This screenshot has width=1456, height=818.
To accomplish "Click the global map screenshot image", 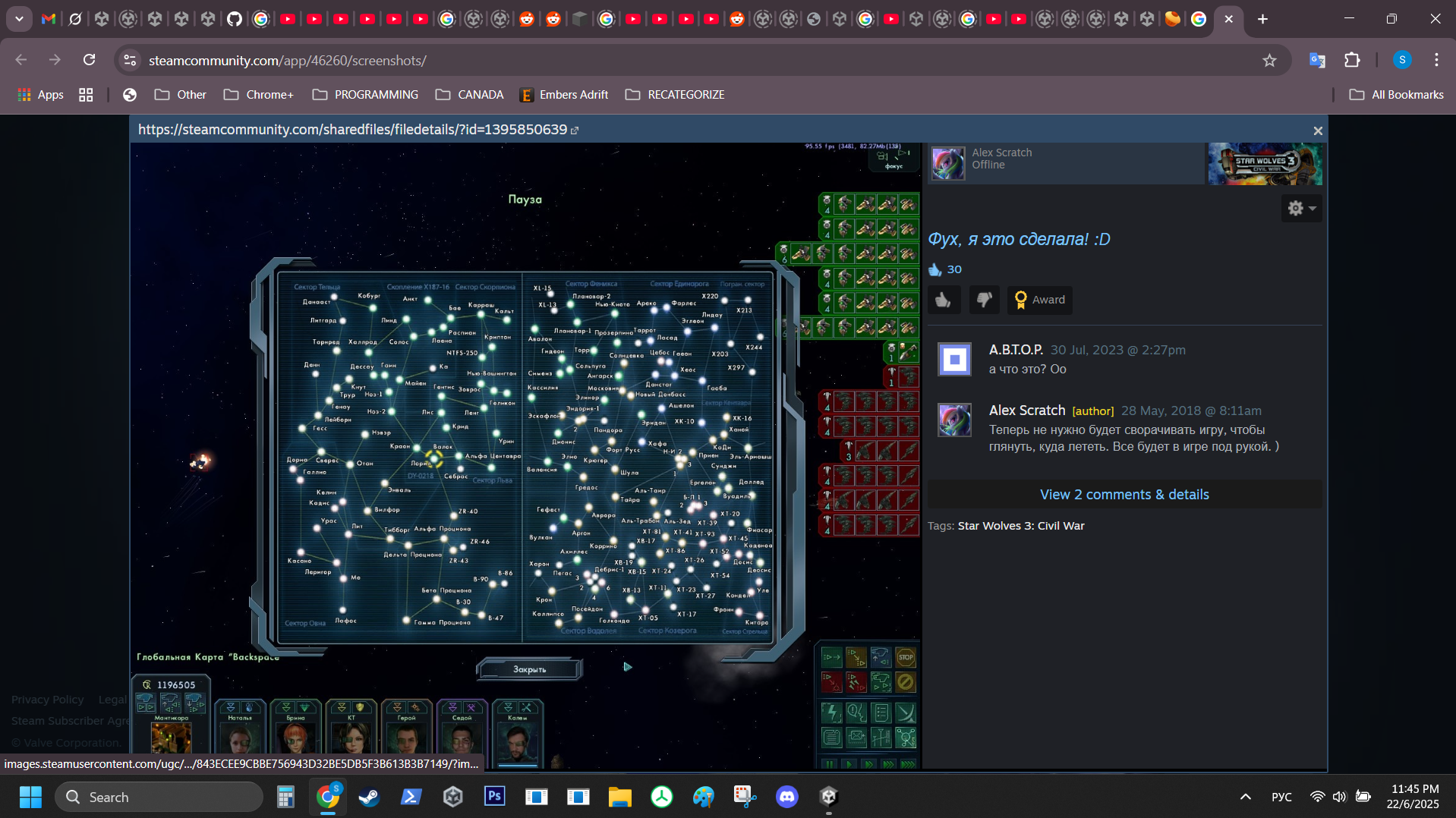I will (525, 455).
